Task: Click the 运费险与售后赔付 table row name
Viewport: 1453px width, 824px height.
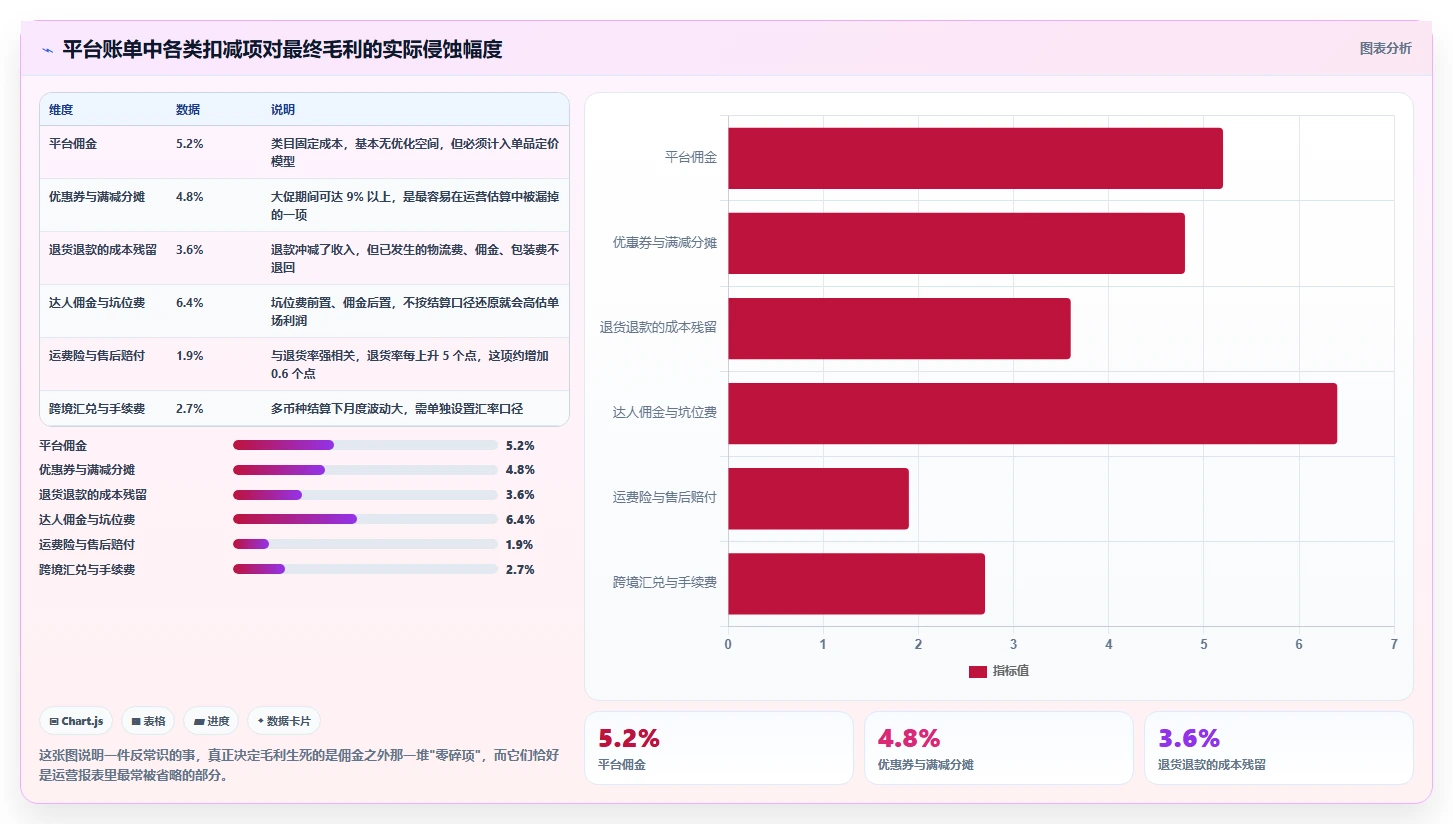Action: 97,356
